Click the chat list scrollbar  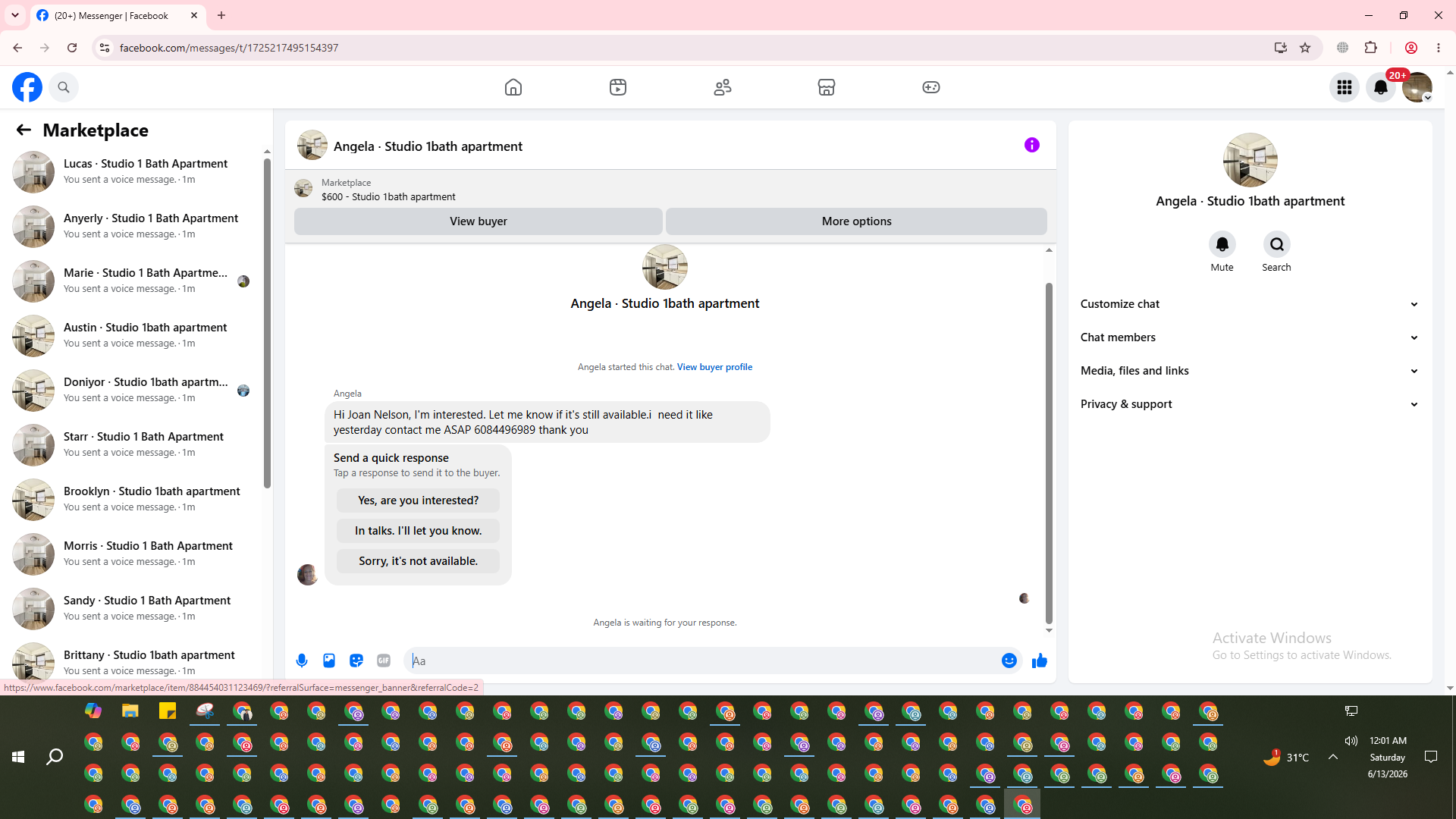coord(267,324)
